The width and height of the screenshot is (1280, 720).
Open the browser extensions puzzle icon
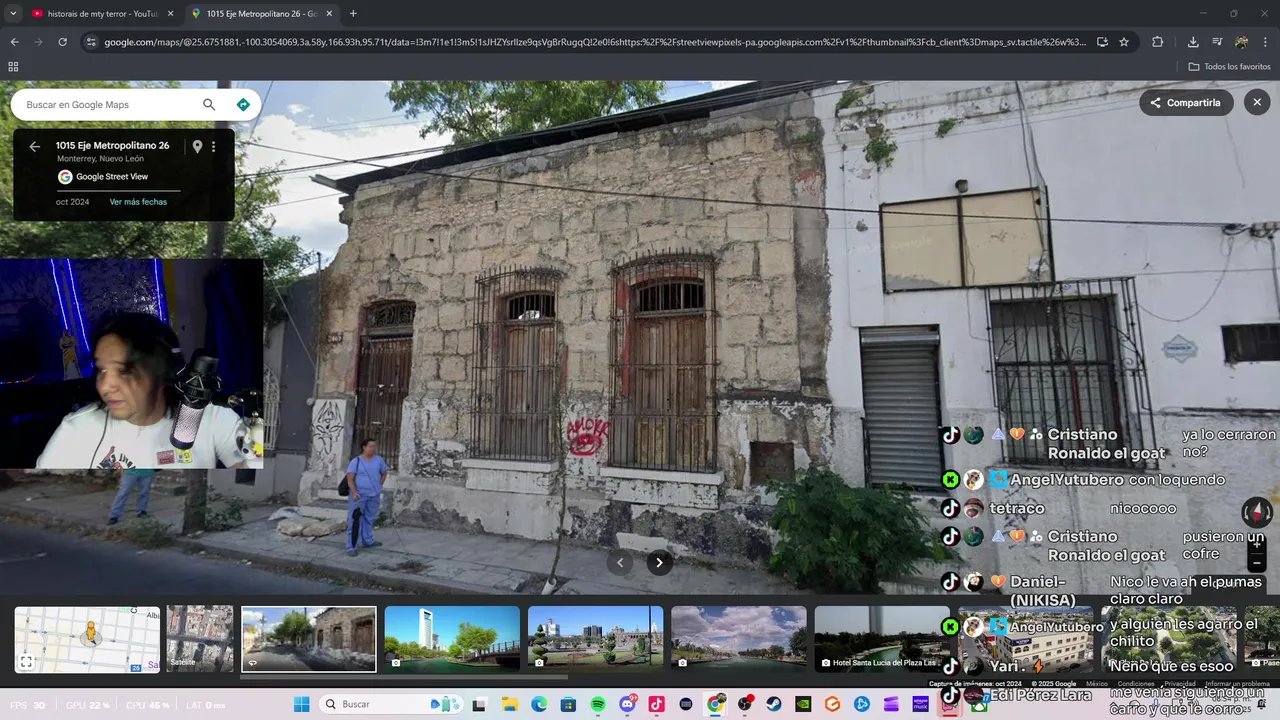[x=1158, y=42]
